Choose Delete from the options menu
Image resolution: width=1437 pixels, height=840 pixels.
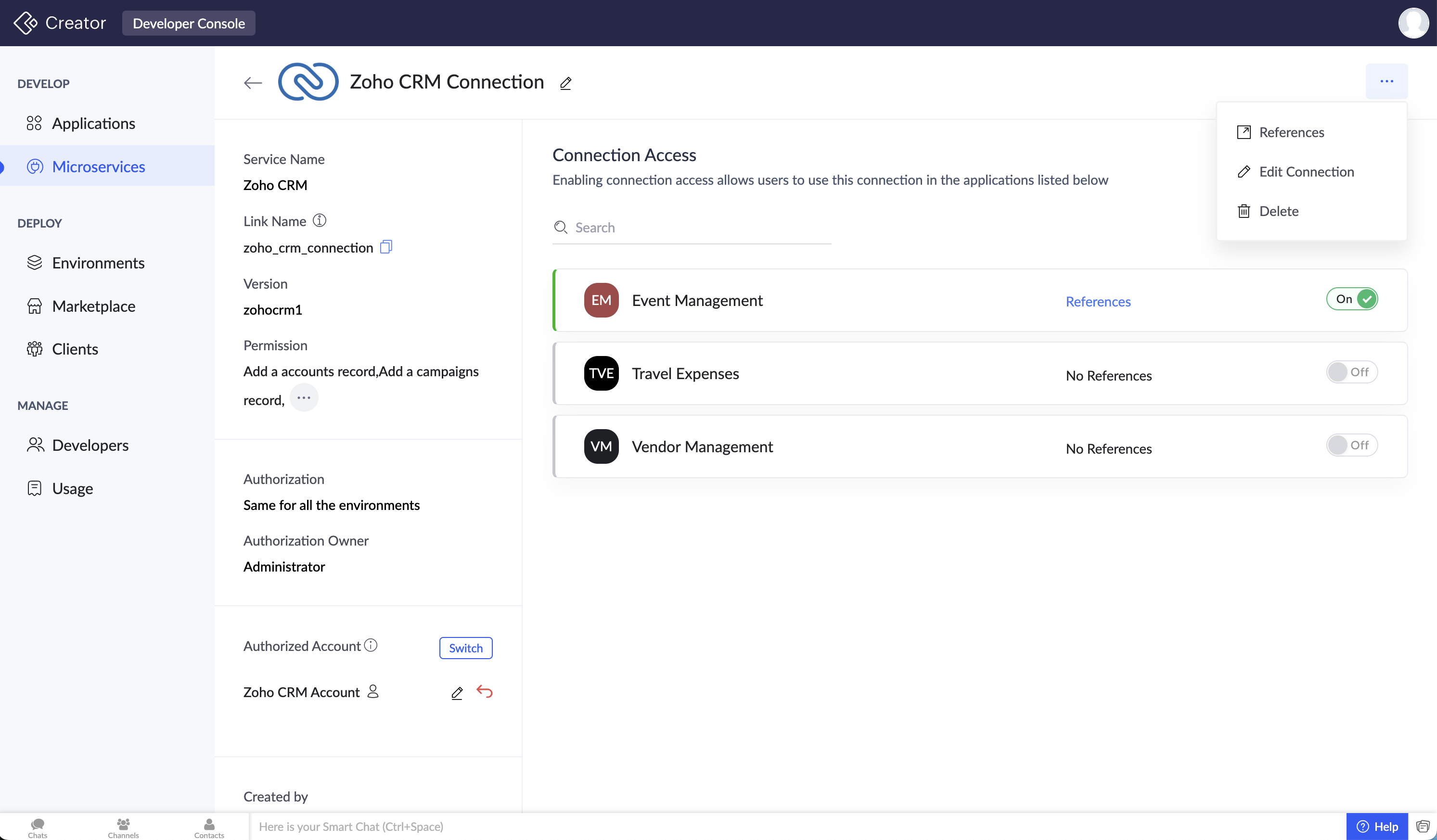coord(1279,211)
